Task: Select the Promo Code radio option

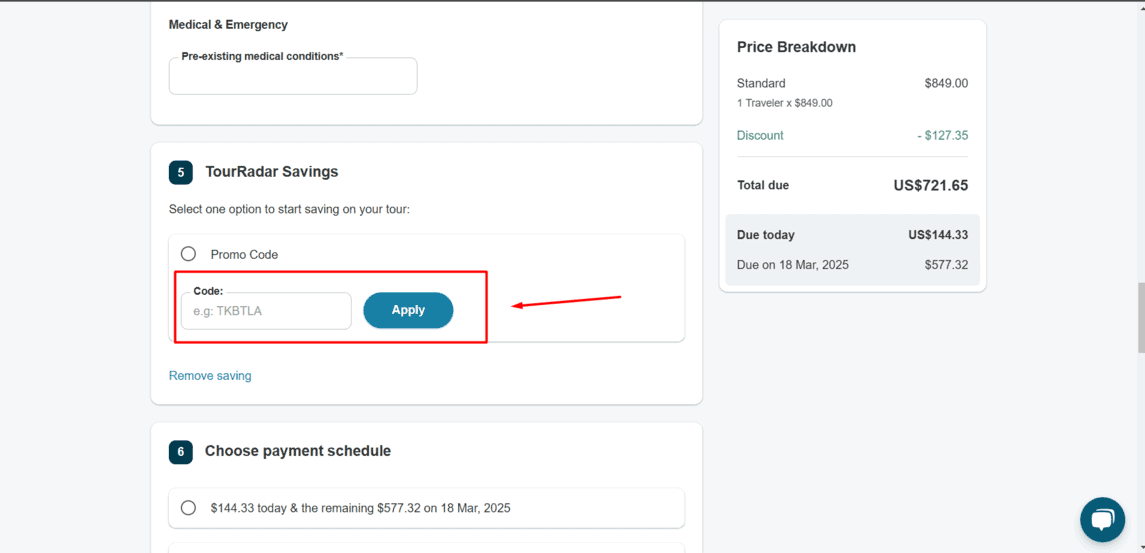Action: [x=188, y=254]
